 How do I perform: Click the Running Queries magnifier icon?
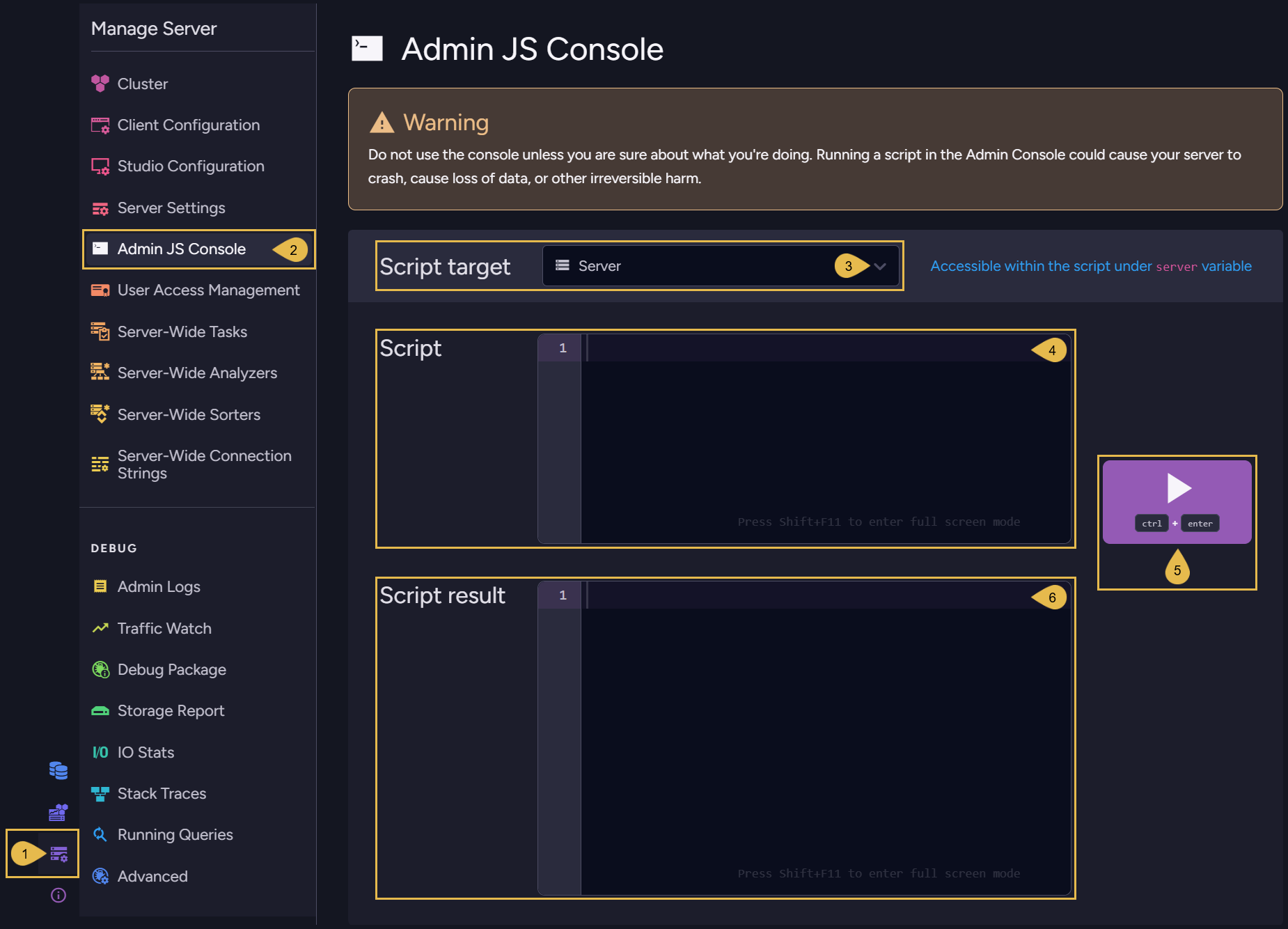[x=100, y=834]
